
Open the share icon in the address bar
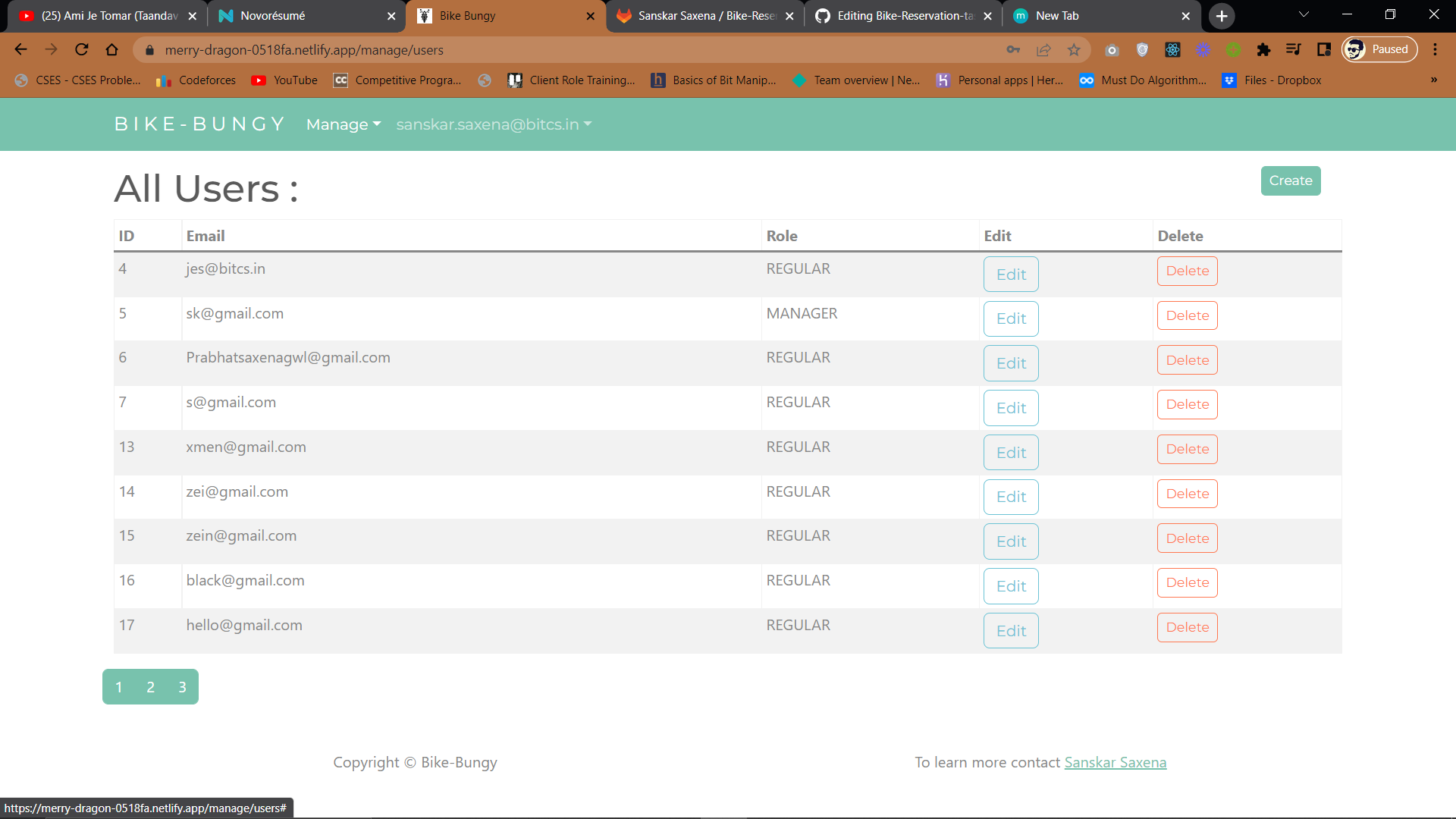click(x=1044, y=49)
